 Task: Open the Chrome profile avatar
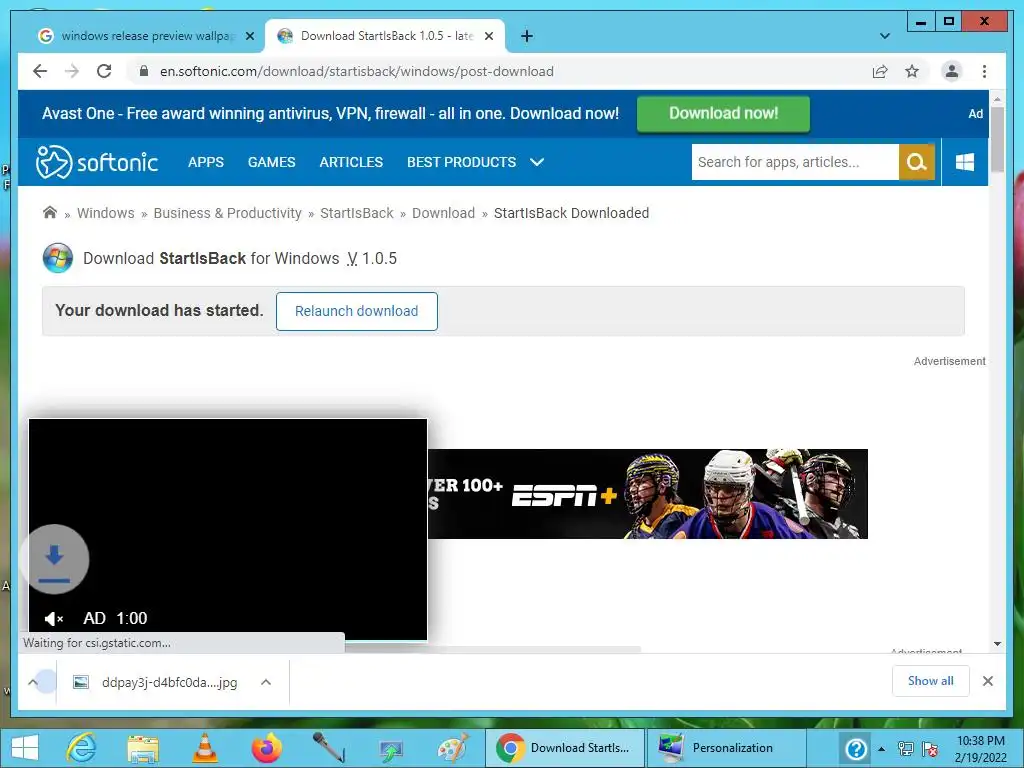(x=952, y=71)
